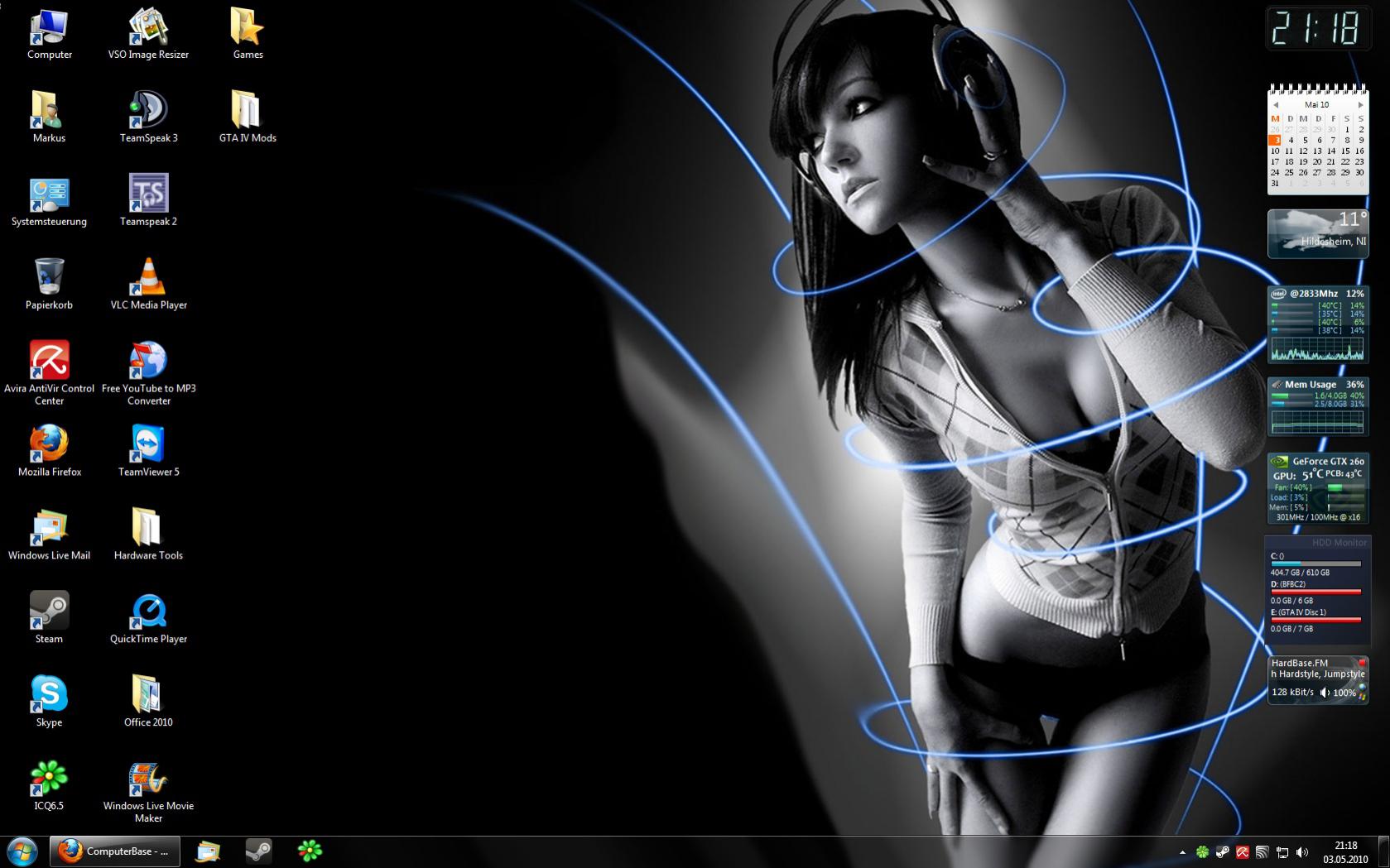Select the ICQ6.5 desktop shortcut
1390x868 pixels.
[49, 785]
